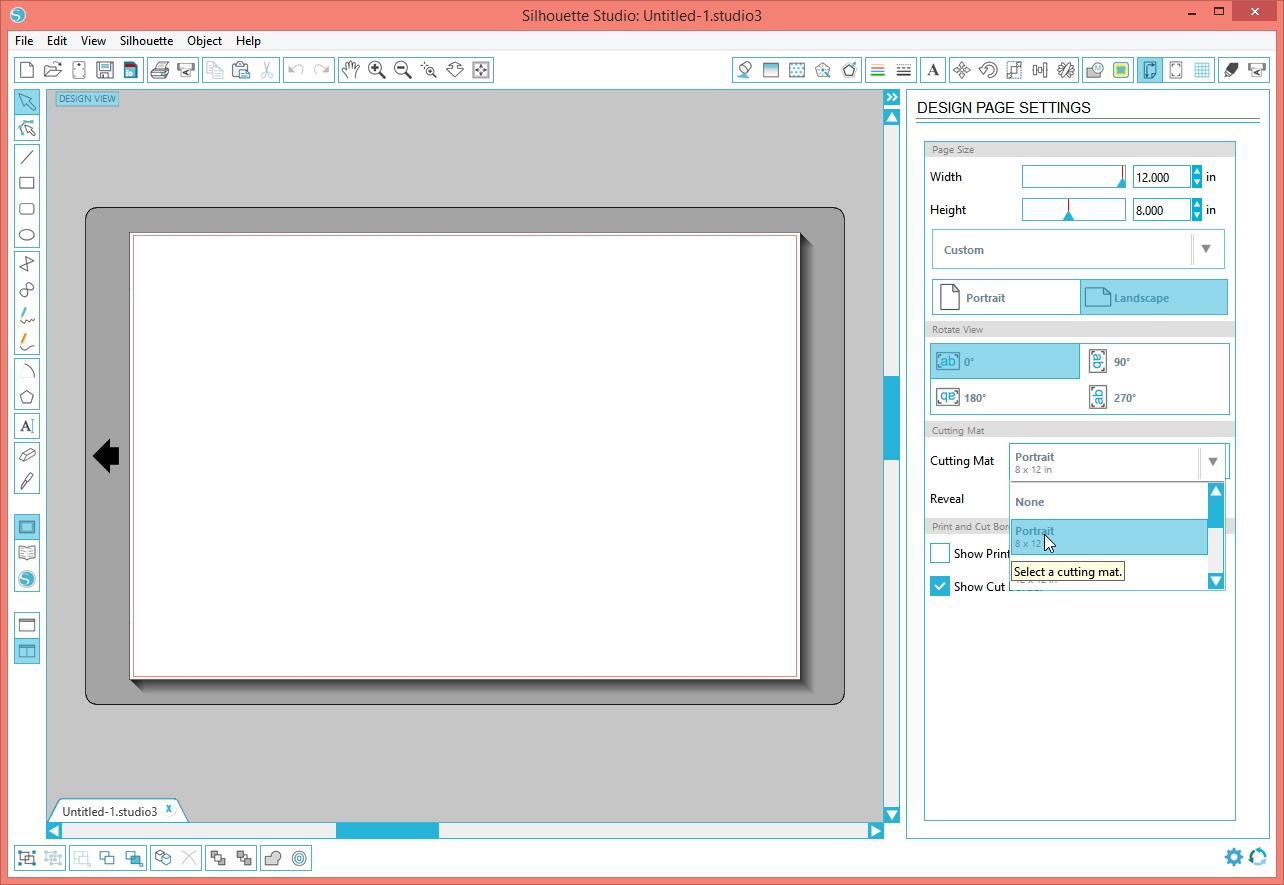
Task: Open the Move panel icon
Action: [962, 70]
